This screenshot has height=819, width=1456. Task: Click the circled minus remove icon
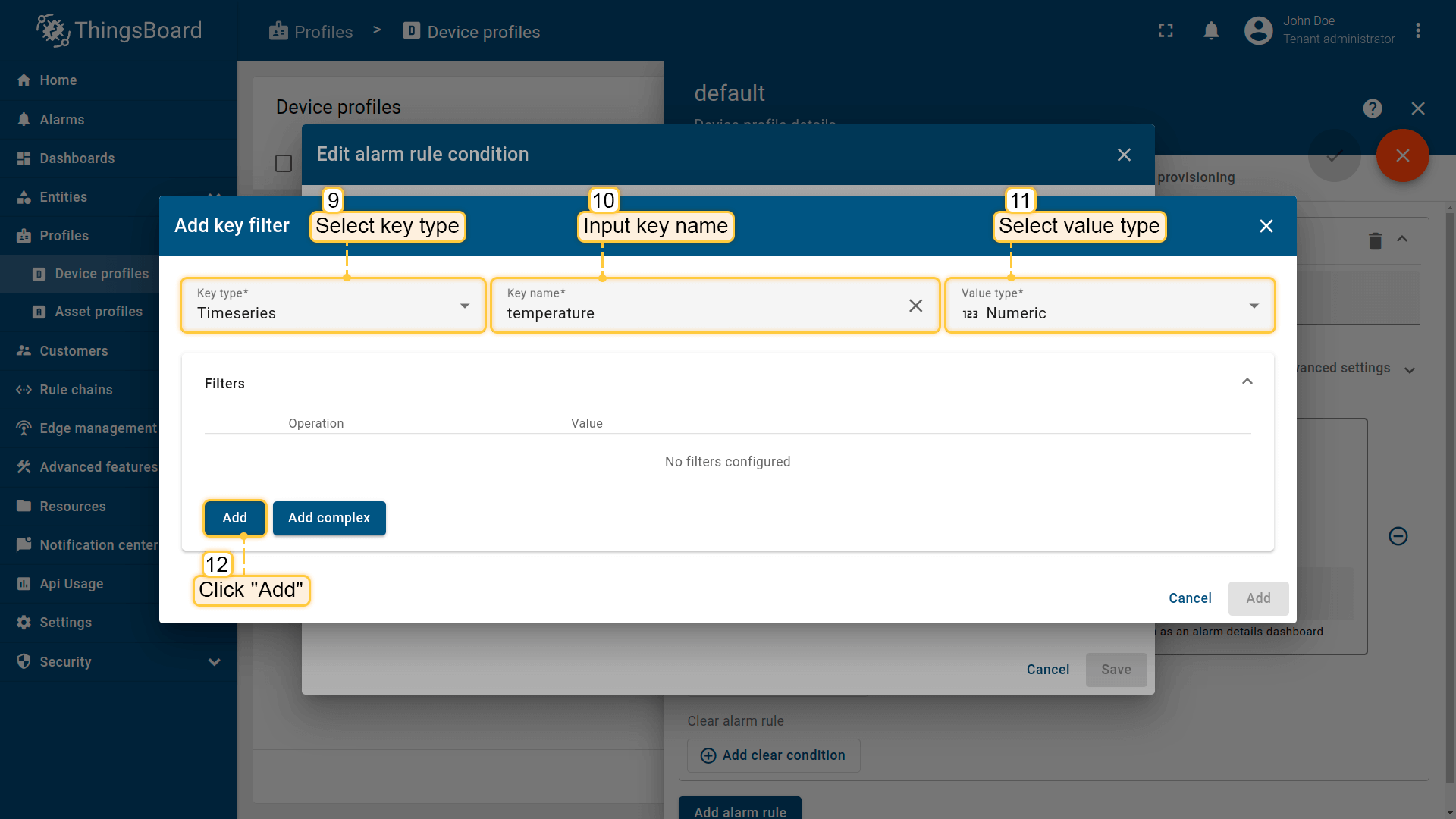(1398, 536)
